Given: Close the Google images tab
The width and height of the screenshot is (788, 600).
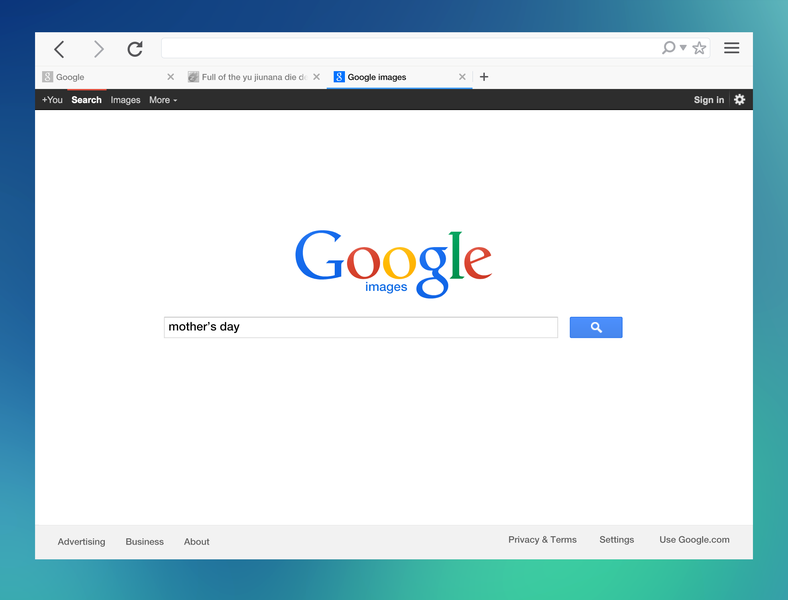Looking at the screenshot, I should [462, 77].
